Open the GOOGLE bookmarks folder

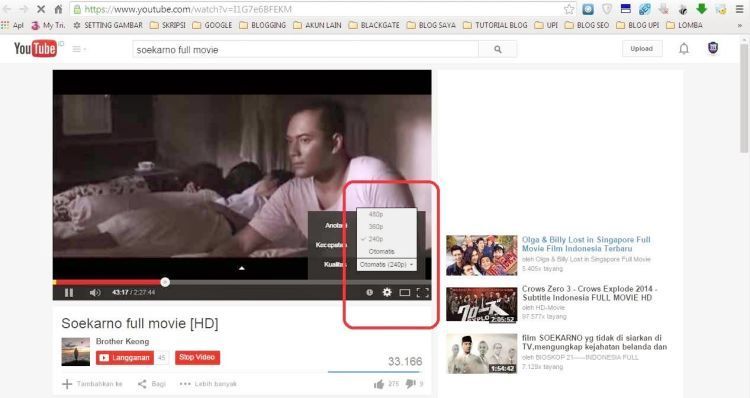click(212, 25)
